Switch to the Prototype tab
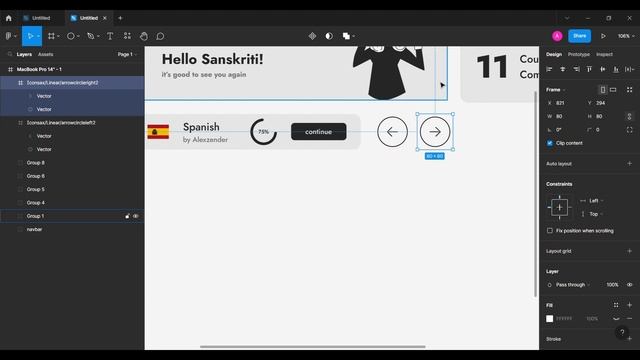640x360 pixels. (579, 54)
